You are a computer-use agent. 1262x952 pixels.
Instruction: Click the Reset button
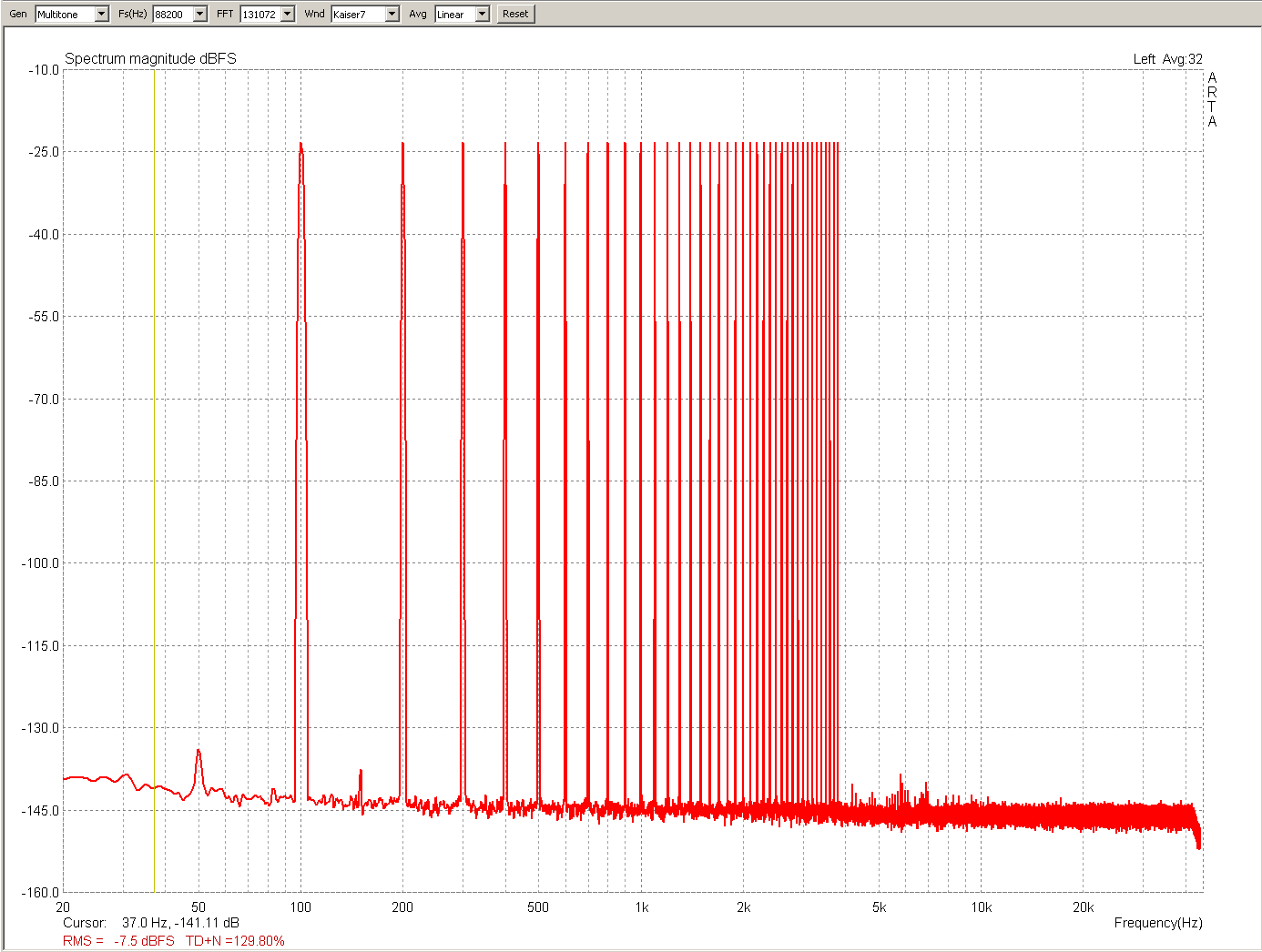pos(515,14)
